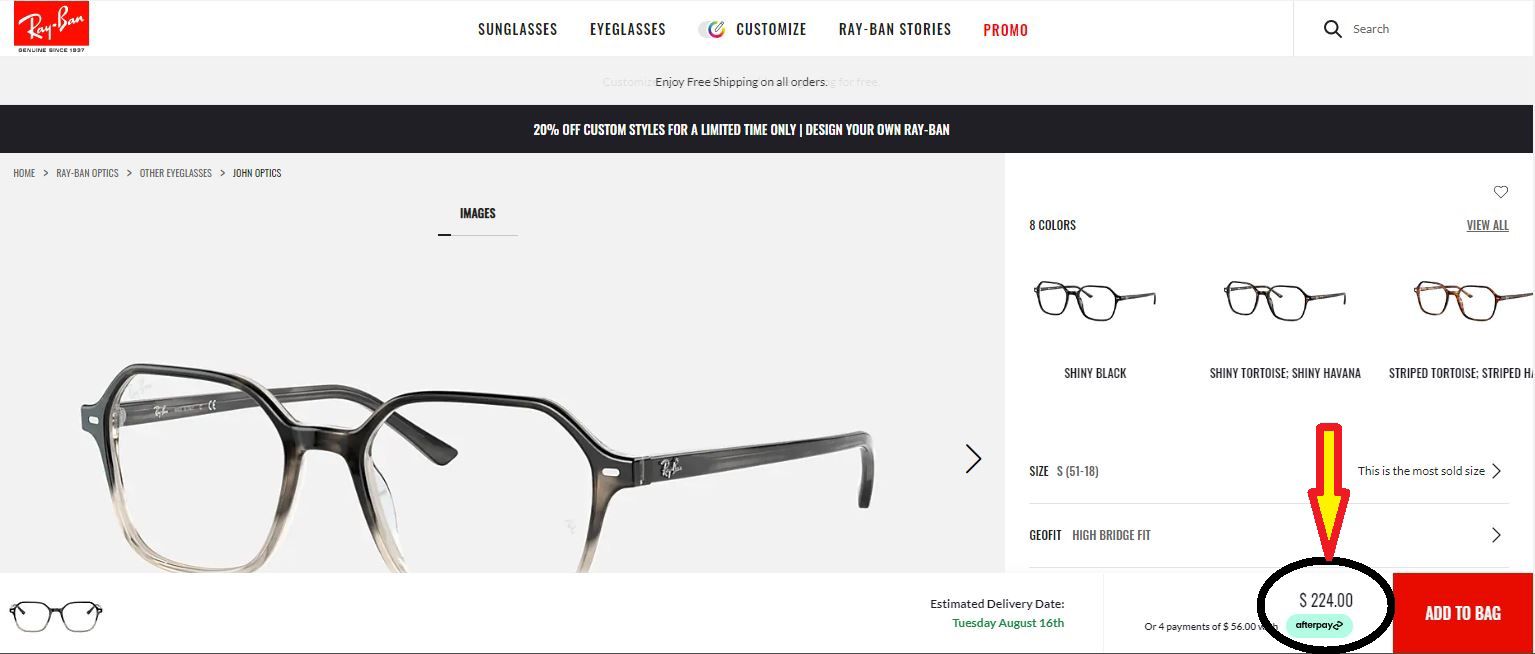
Task: Expand the Size S (51-18) options
Action: pyautogui.click(x=1268, y=471)
